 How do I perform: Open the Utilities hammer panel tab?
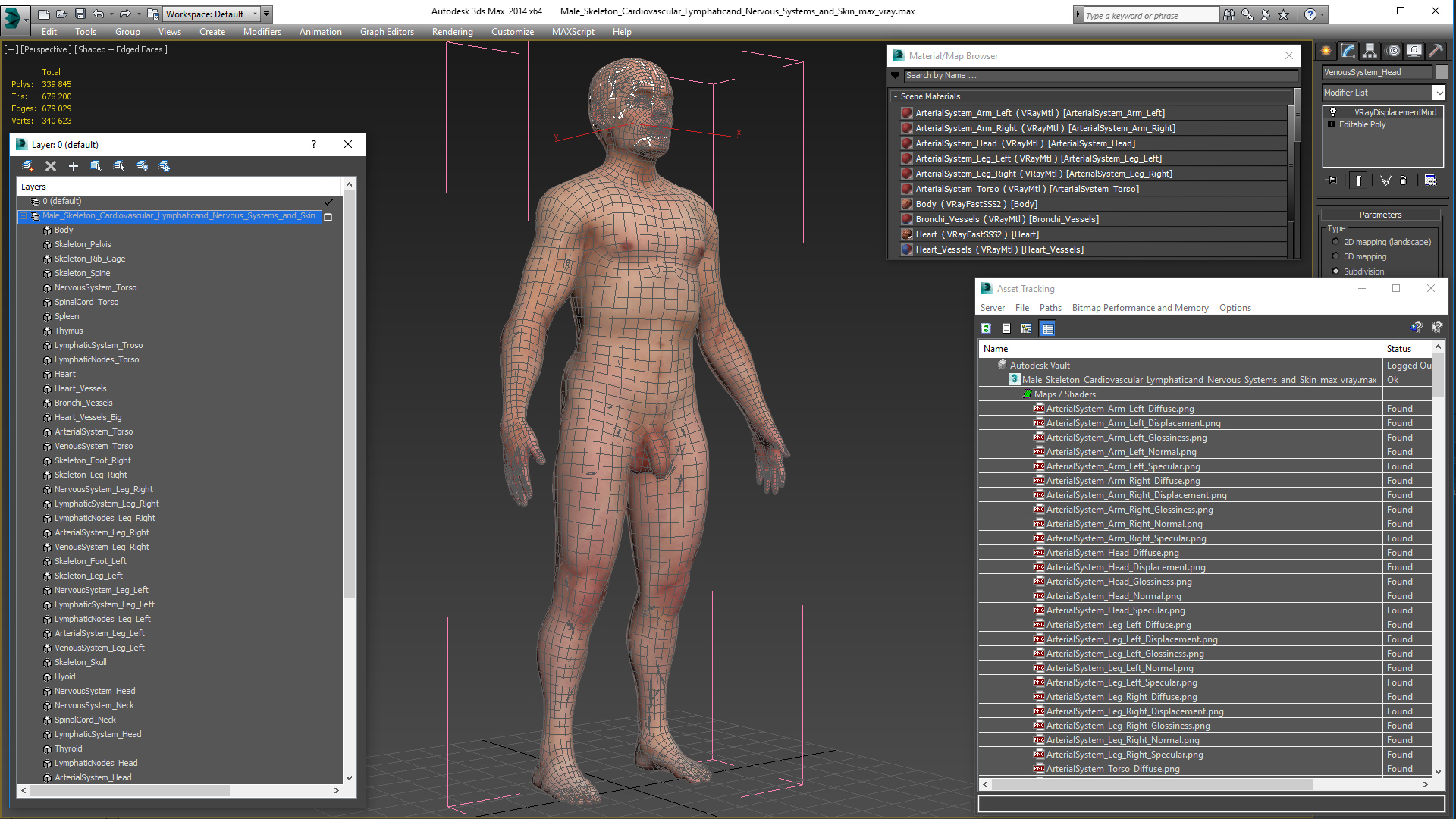pyautogui.click(x=1435, y=51)
